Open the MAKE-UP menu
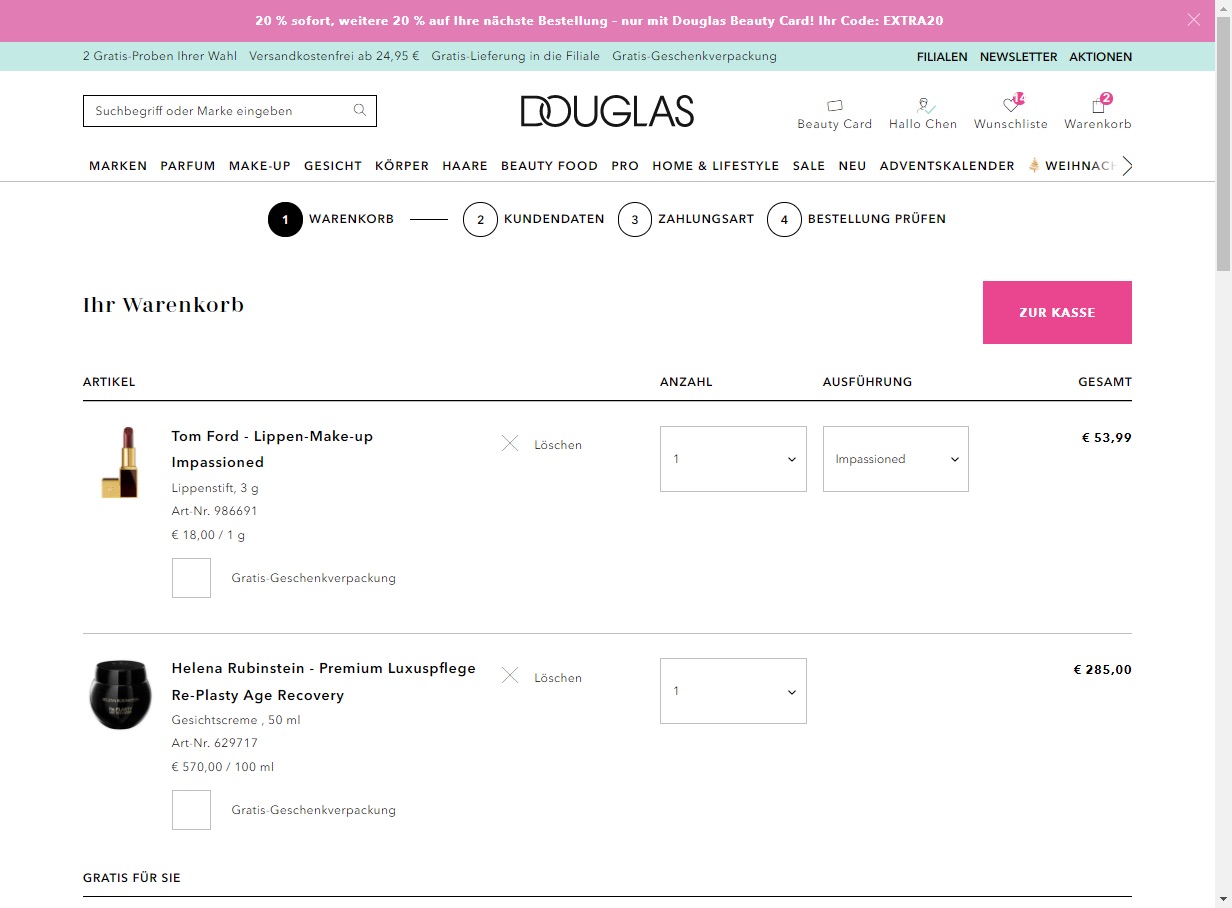The width and height of the screenshot is (1232, 908). click(260, 166)
